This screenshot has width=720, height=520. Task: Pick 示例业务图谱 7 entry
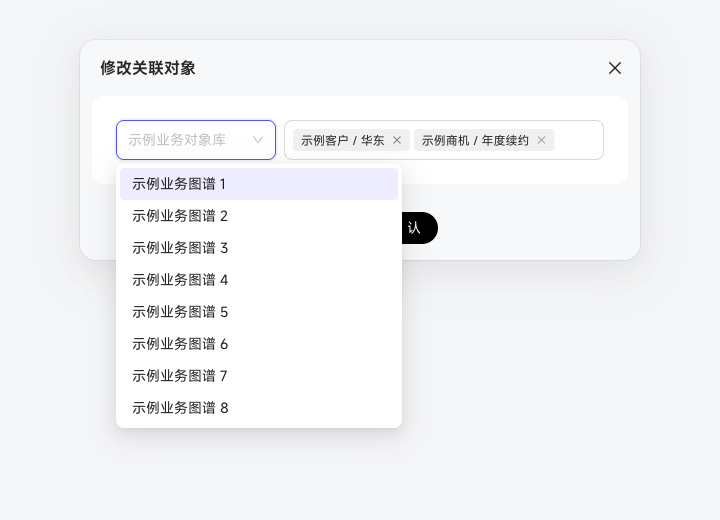(259, 376)
